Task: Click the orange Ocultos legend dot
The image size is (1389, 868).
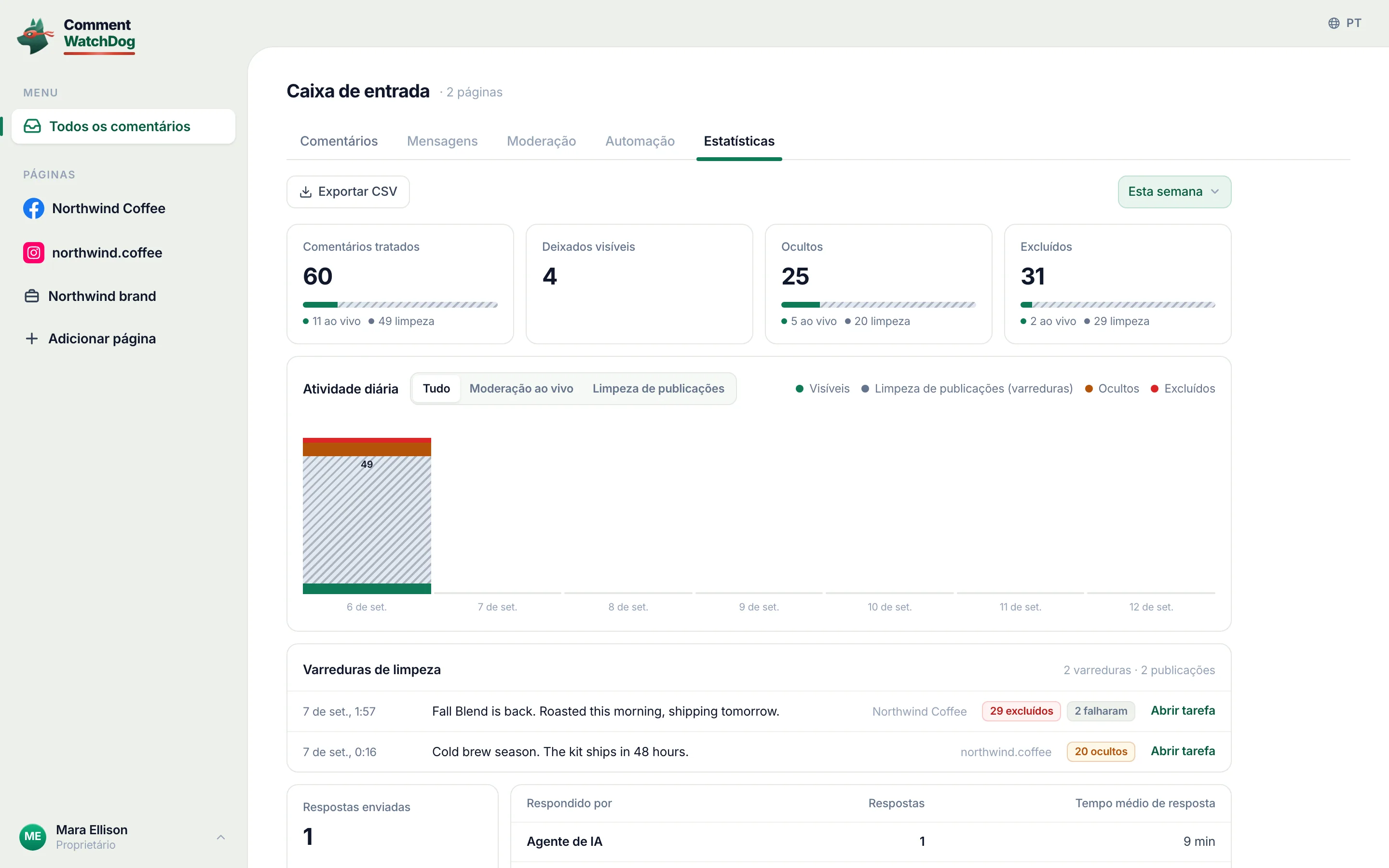Action: pyautogui.click(x=1089, y=389)
